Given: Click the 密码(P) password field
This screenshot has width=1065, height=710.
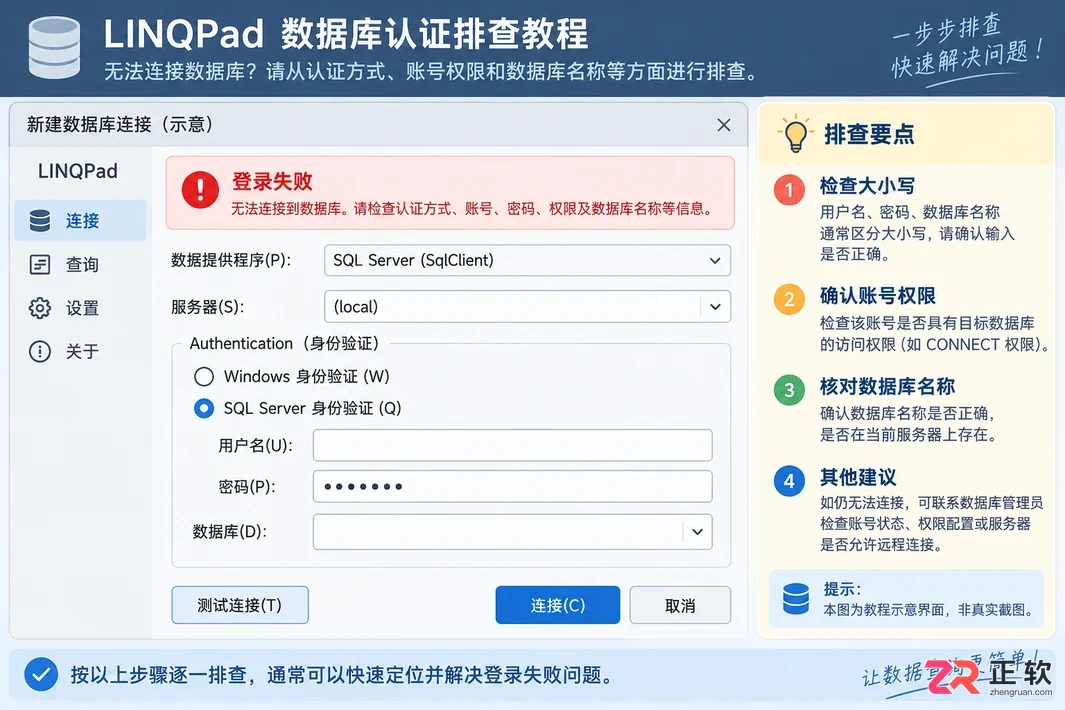Looking at the screenshot, I should click(x=512, y=486).
